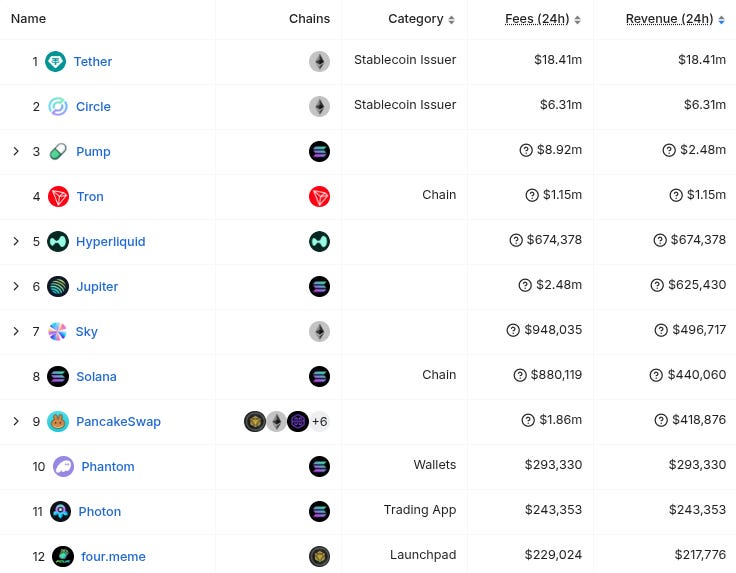Open the Tether protocol link
The image size is (736, 573).
pyautogui.click(x=93, y=61)
